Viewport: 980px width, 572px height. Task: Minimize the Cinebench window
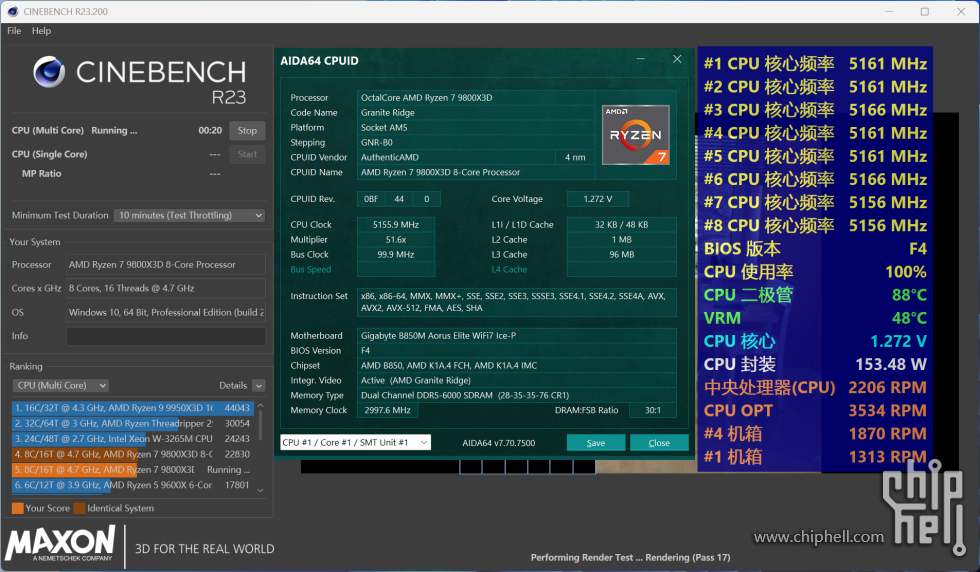tap(889, 11)
